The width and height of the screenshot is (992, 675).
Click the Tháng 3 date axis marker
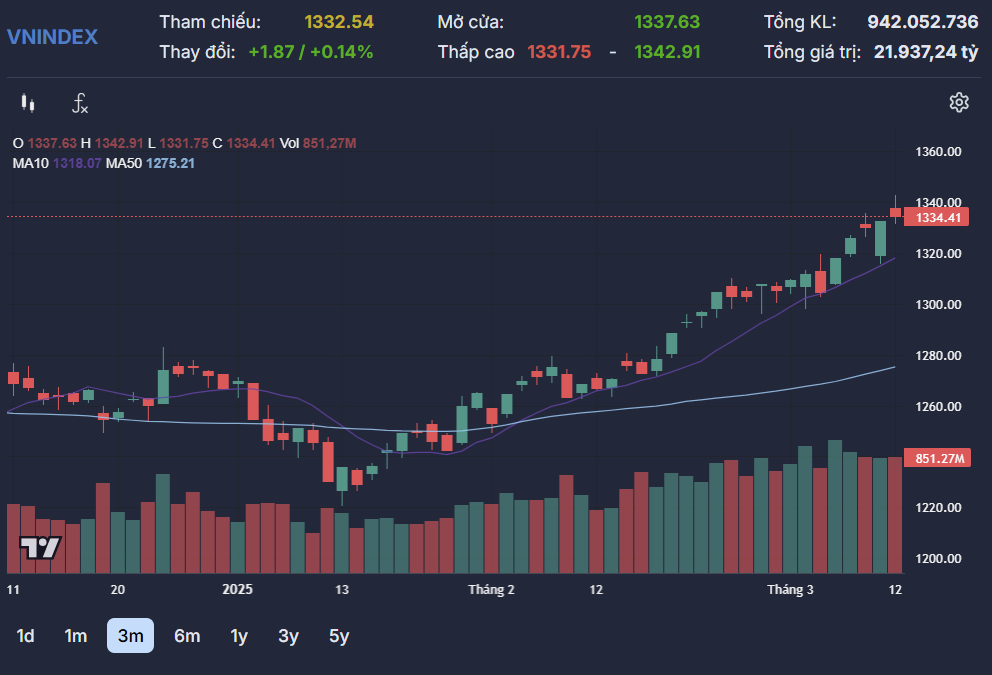(x=790, y=590)
